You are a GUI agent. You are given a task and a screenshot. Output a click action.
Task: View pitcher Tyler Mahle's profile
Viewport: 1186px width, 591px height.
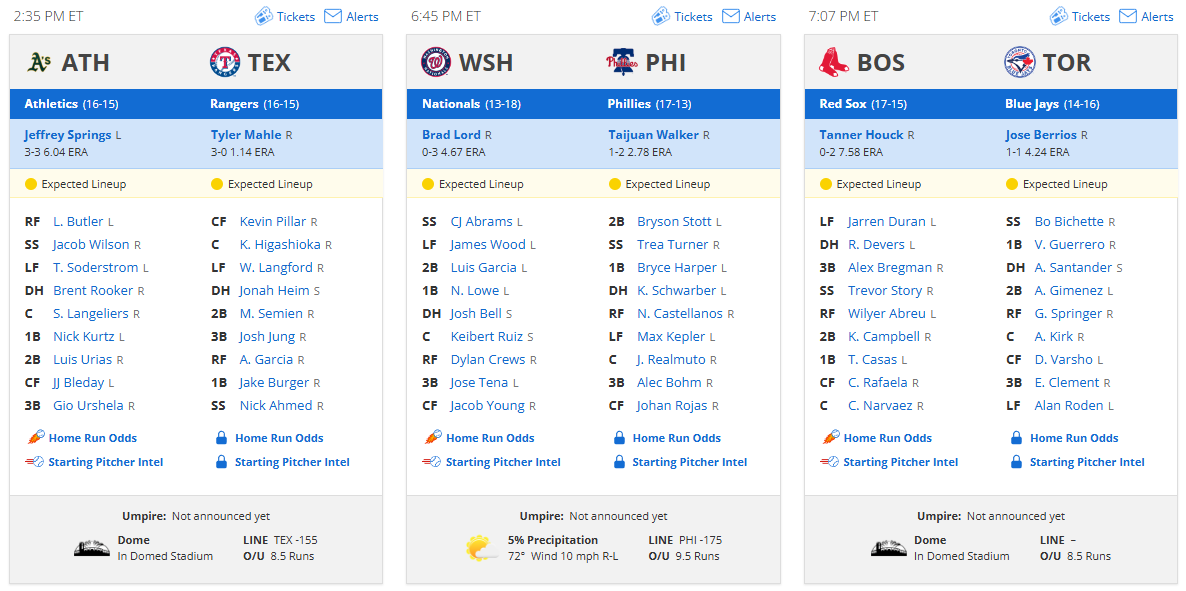(x=246, y=135)
